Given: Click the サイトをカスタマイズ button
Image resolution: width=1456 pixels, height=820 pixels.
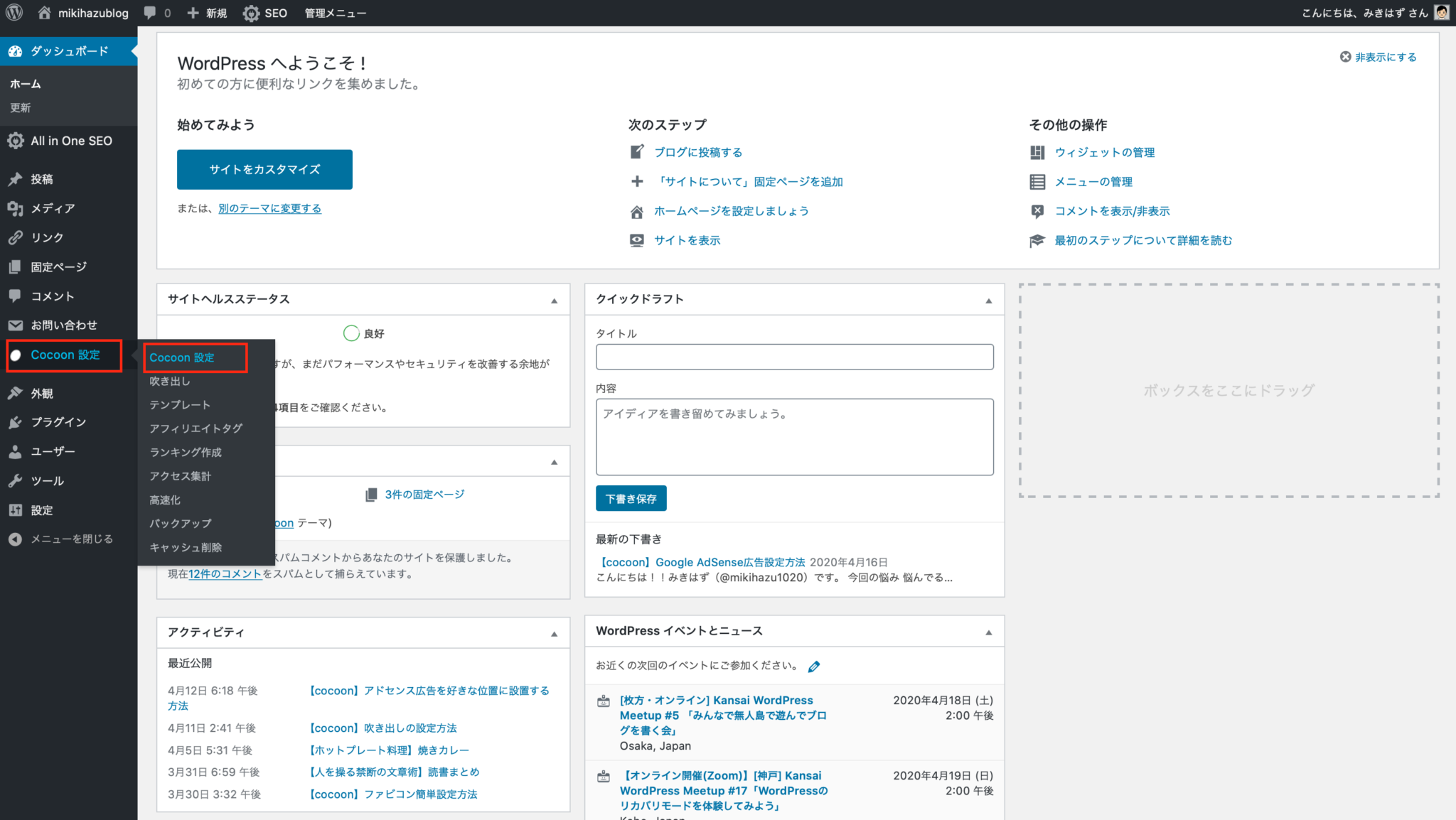Looking at the screenshot, I should (x=264, y=169).
